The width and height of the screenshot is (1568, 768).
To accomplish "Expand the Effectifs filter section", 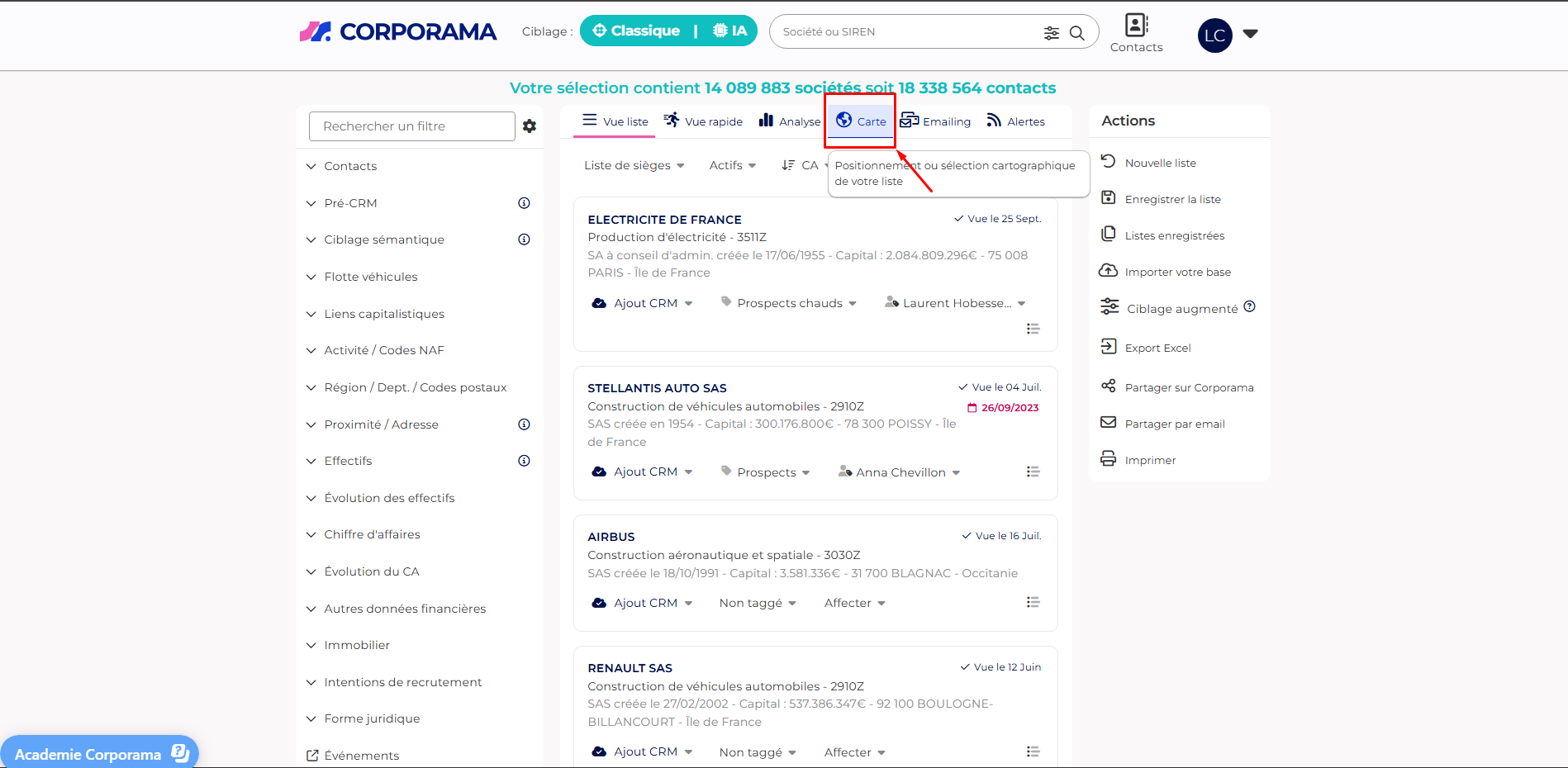I will coord(348,461).
